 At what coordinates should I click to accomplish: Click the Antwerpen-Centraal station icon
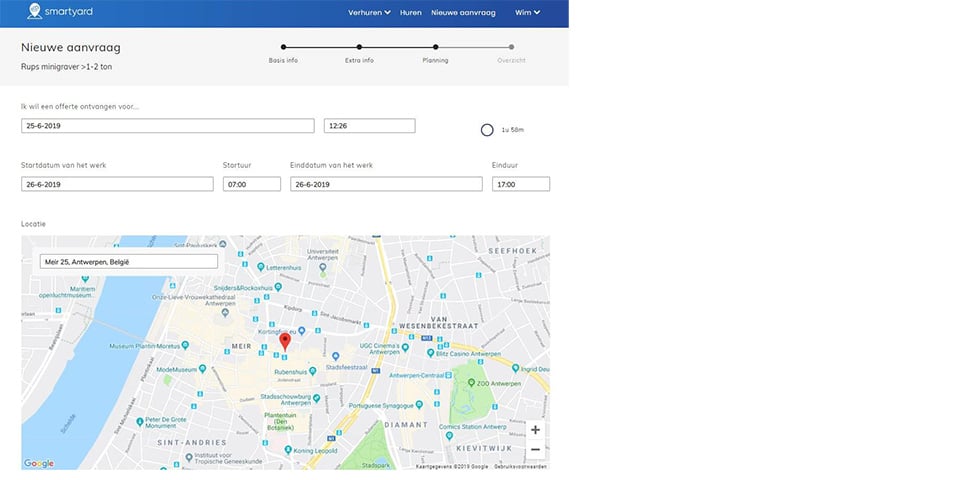click(x=448, y=375)
